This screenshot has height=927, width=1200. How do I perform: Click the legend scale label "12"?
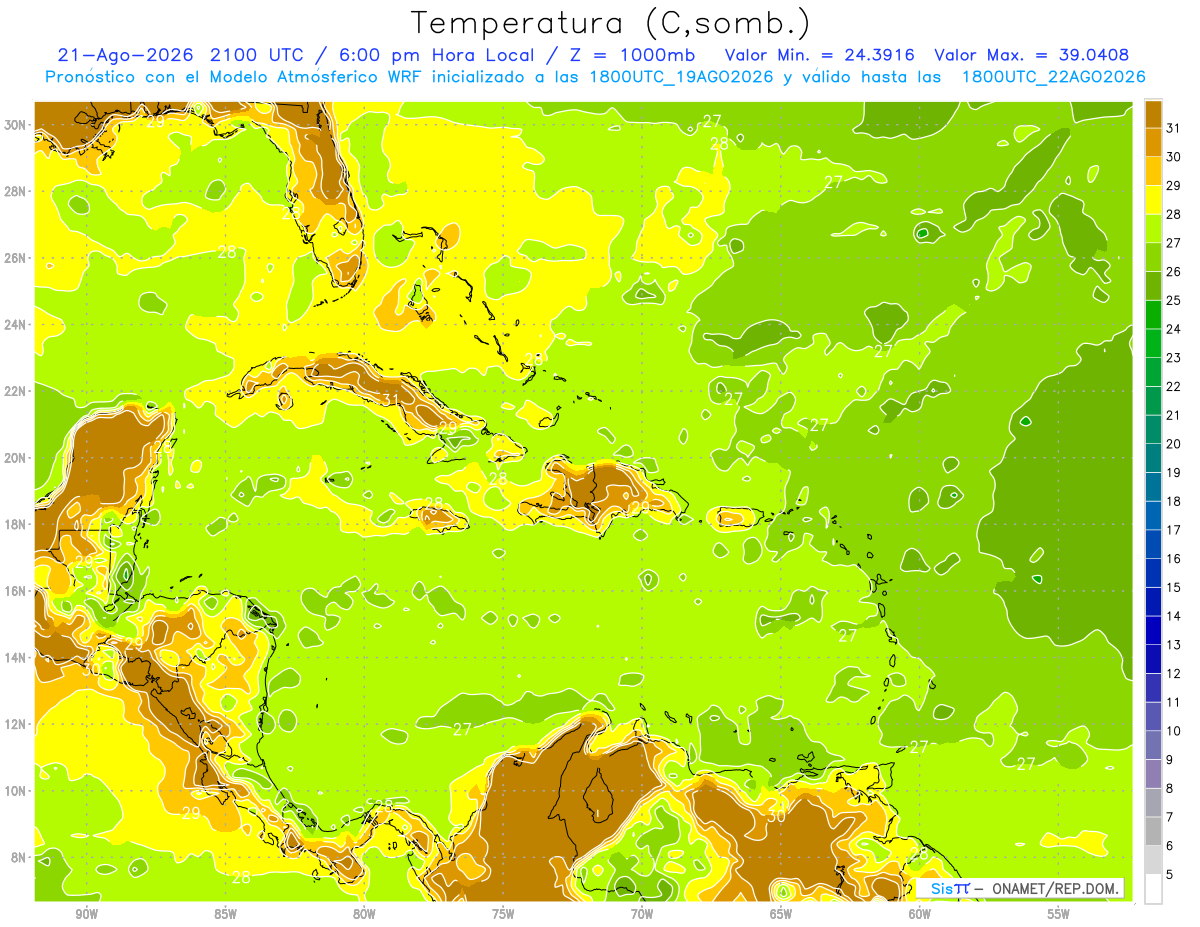[x=1174, y=673]
